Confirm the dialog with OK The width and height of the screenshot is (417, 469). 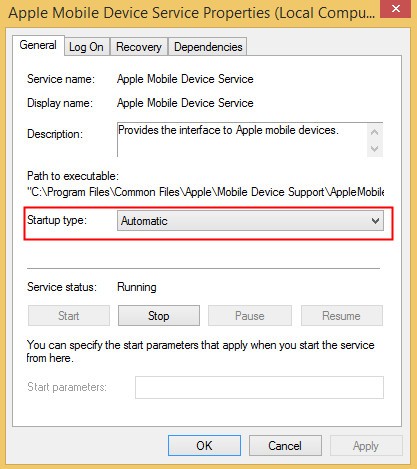[x=204, y=445]
